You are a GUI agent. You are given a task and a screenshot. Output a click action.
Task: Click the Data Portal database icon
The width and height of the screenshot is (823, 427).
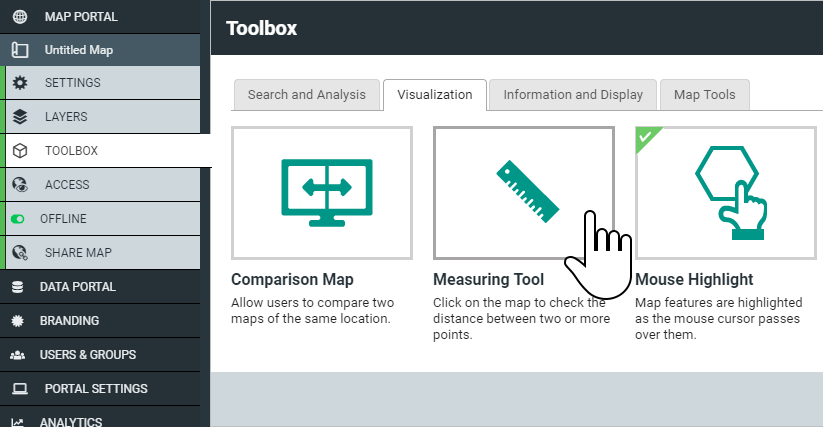17,287
